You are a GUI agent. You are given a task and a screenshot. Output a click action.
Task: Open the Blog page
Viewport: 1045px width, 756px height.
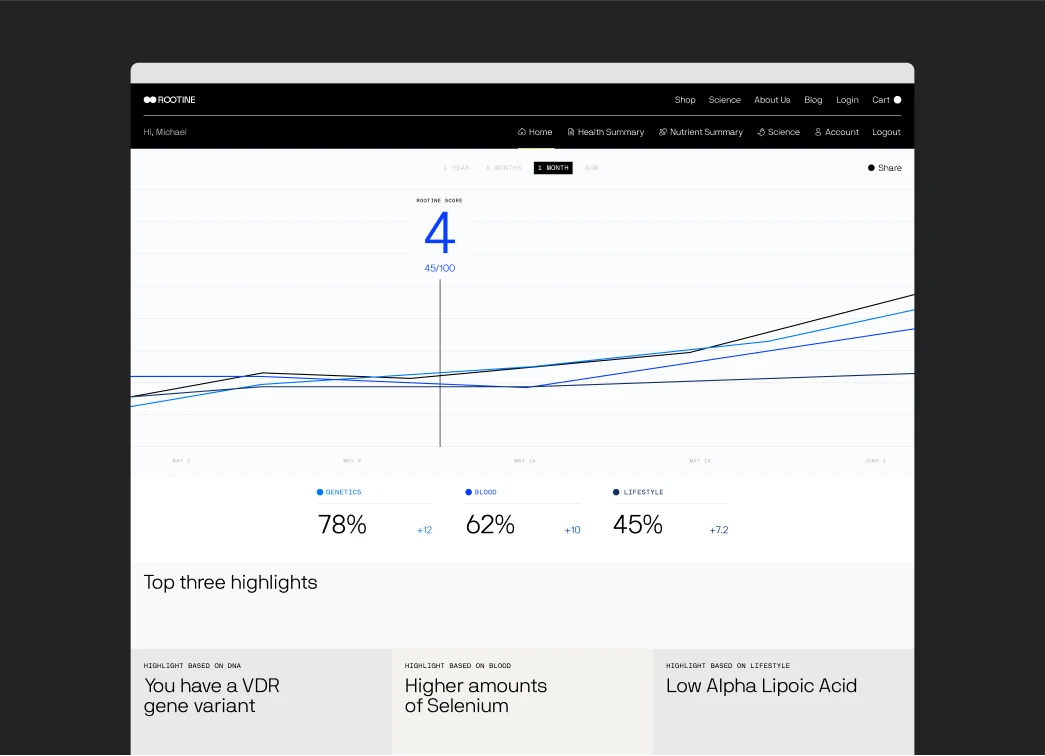coord(813,100)
